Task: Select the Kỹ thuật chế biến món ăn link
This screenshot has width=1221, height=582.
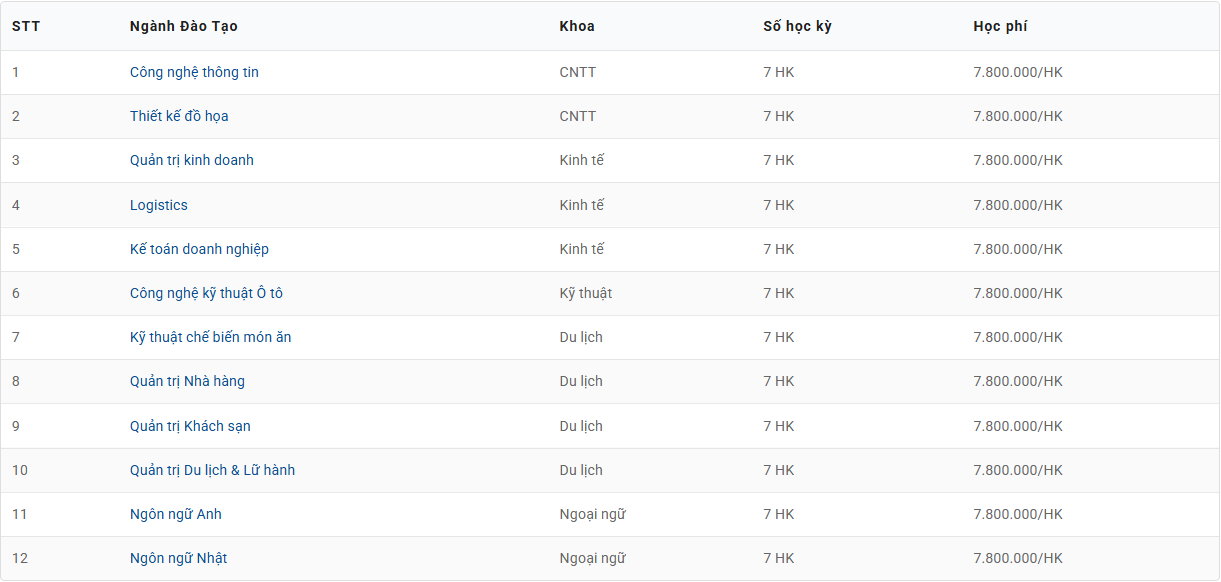Action: click(x=211, y=337)
